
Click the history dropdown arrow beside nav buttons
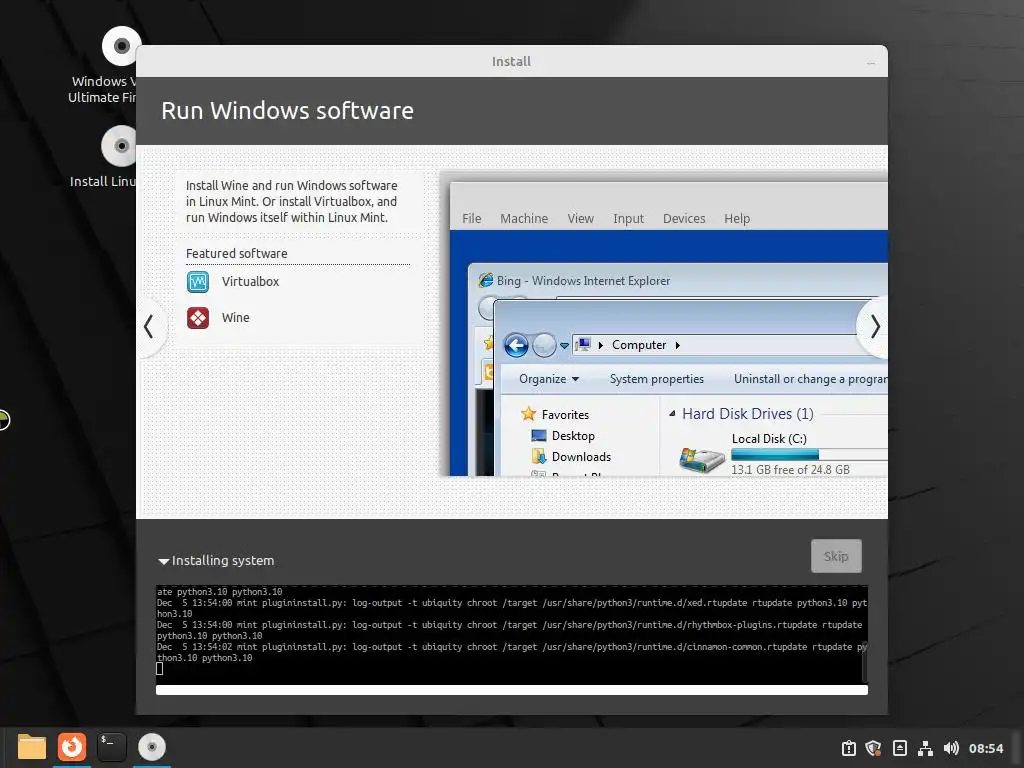tap(564, 345)
